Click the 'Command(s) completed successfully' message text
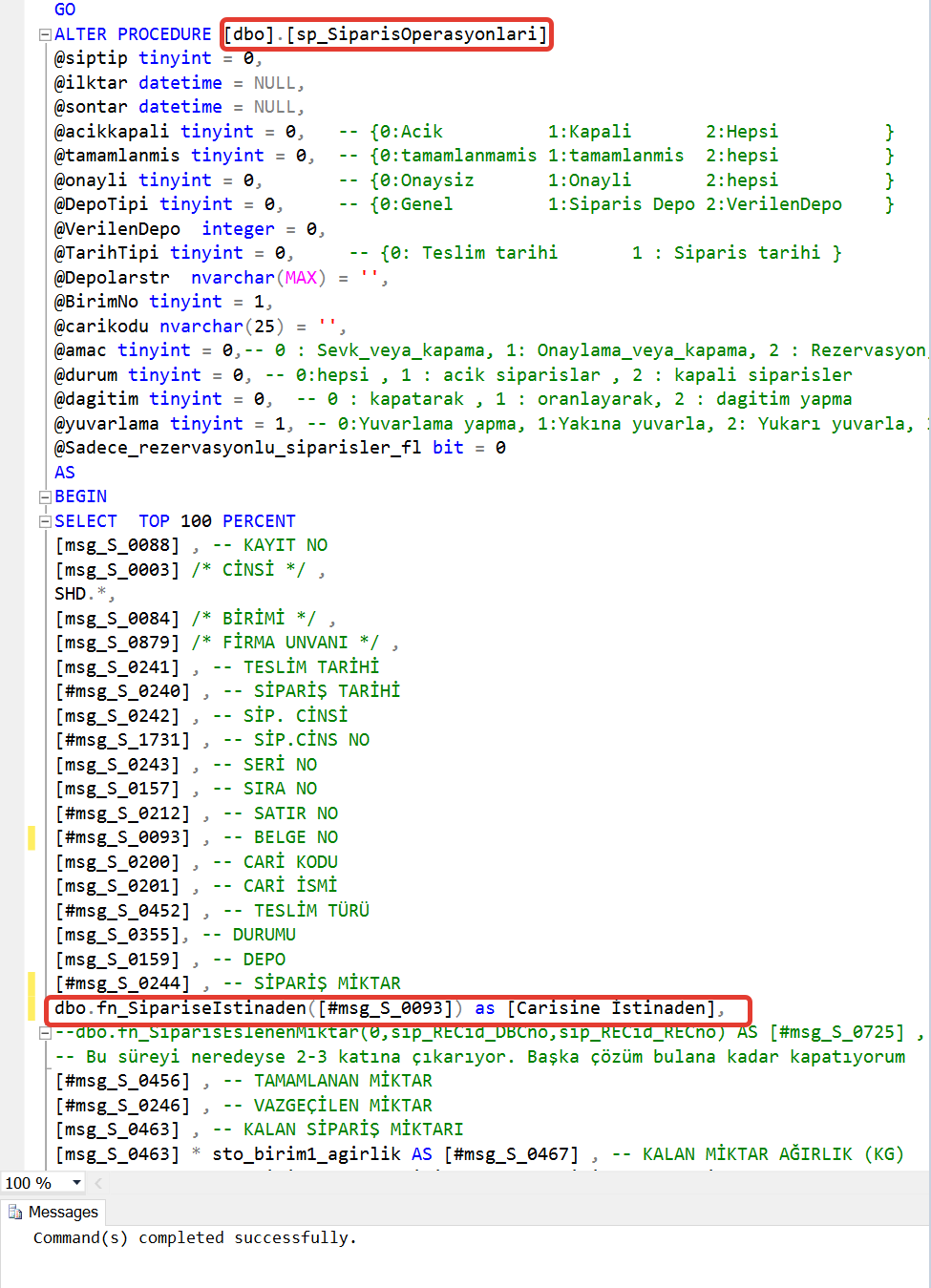Viewport: 931px width, 1288px height. (195, 1237)
